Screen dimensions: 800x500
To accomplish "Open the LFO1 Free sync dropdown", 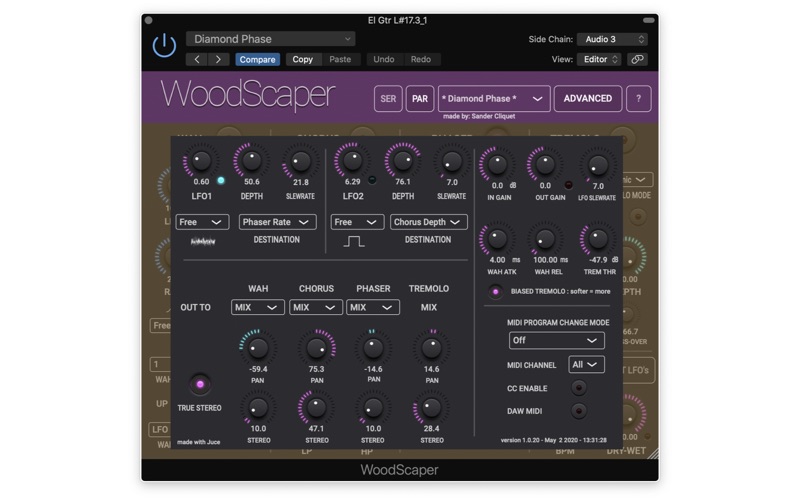I will tap(202, 222).
